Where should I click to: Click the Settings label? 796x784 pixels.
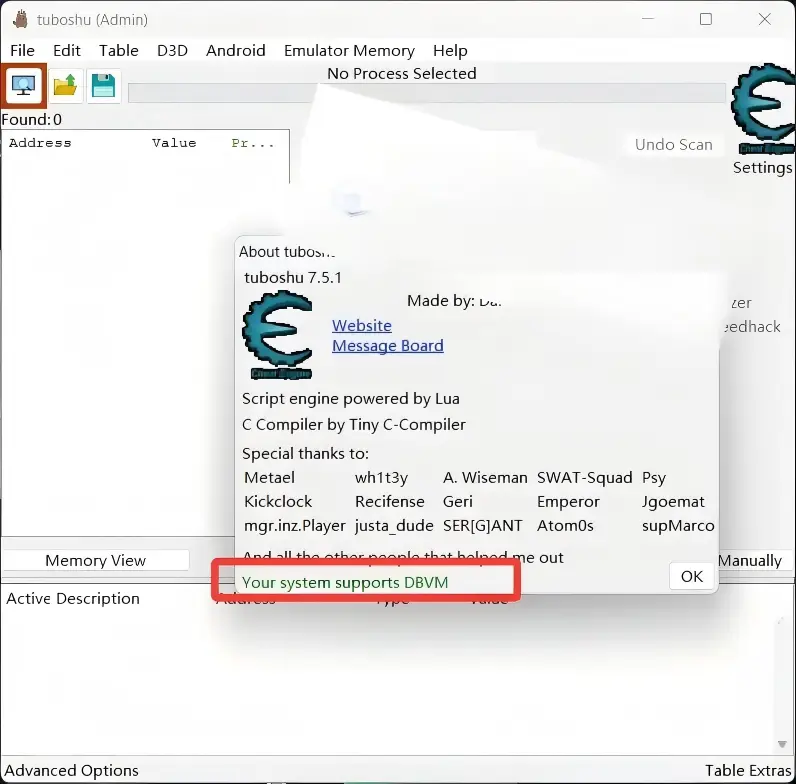point(762,168)
